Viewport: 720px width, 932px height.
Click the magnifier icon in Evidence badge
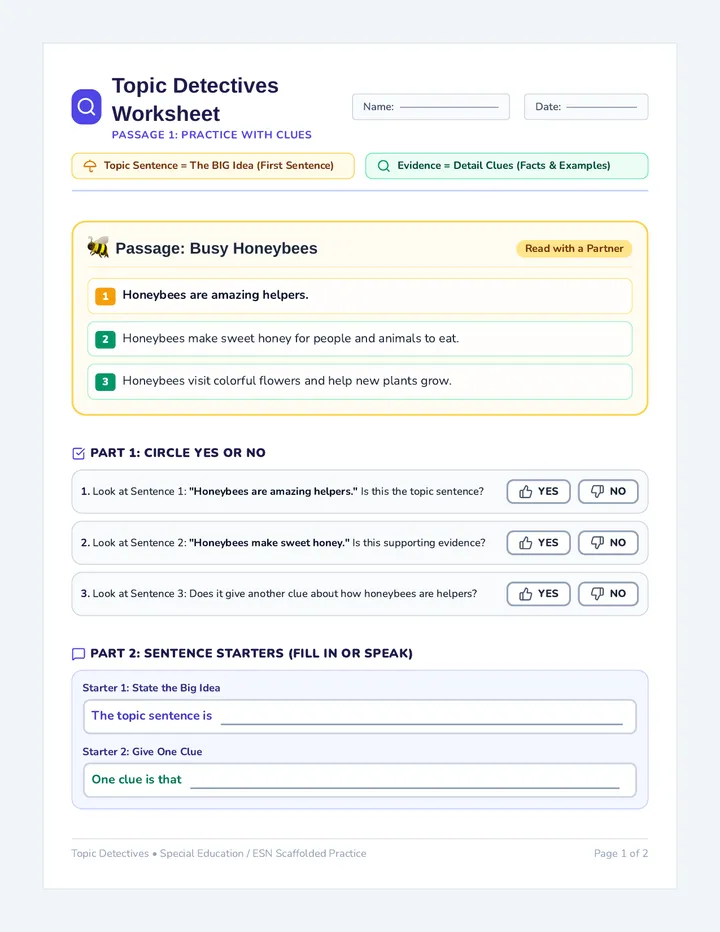(384, 166)
